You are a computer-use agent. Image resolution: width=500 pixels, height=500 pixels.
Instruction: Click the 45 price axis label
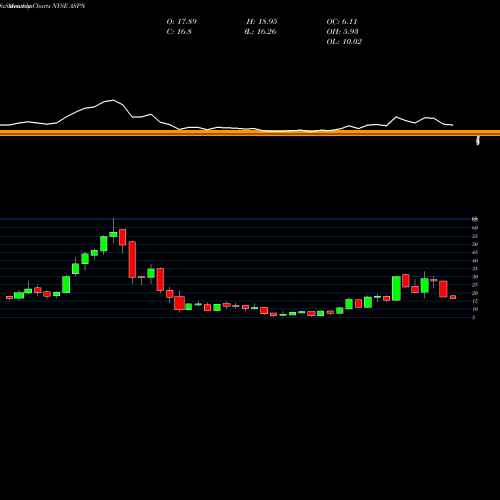click(x=475, y=252)
